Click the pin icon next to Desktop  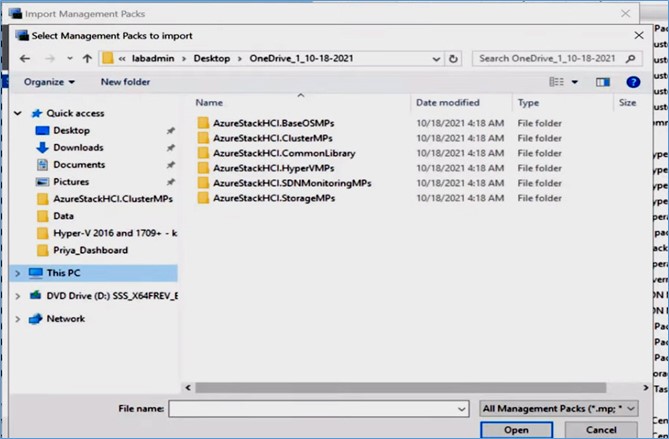[x=171, y=131]
